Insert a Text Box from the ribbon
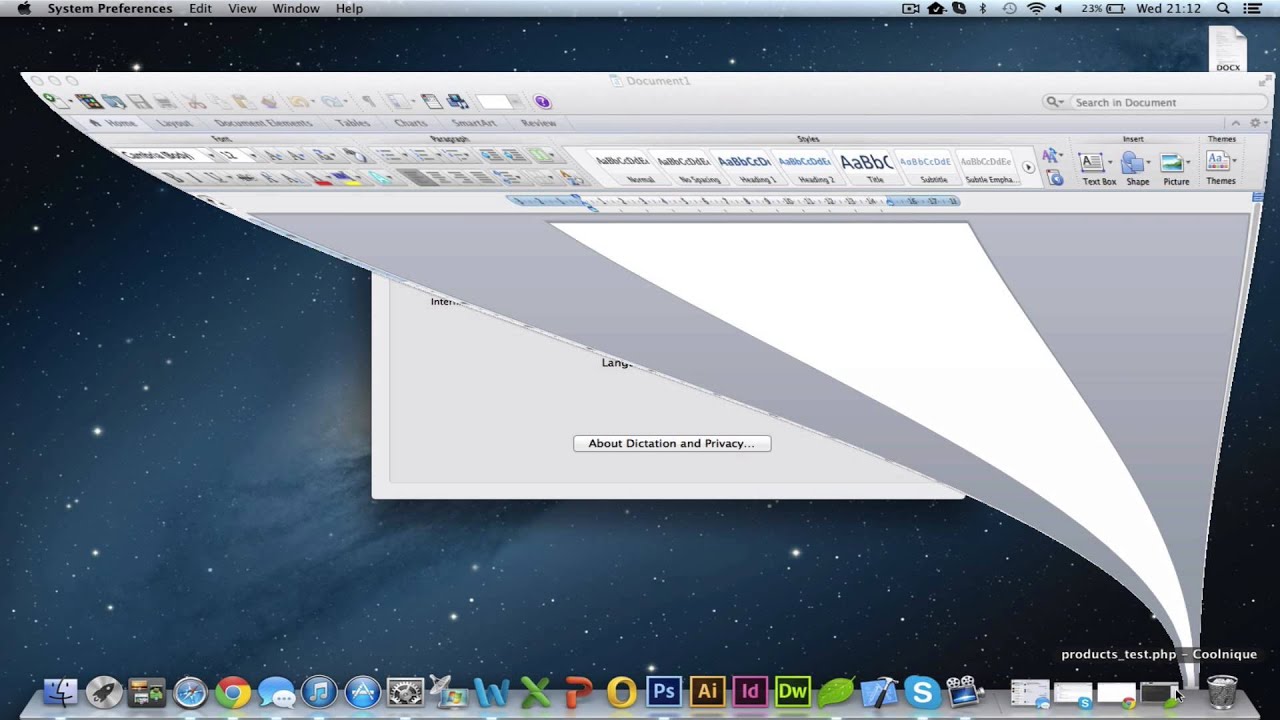The image size is (1280, 720). point(1099,168)
